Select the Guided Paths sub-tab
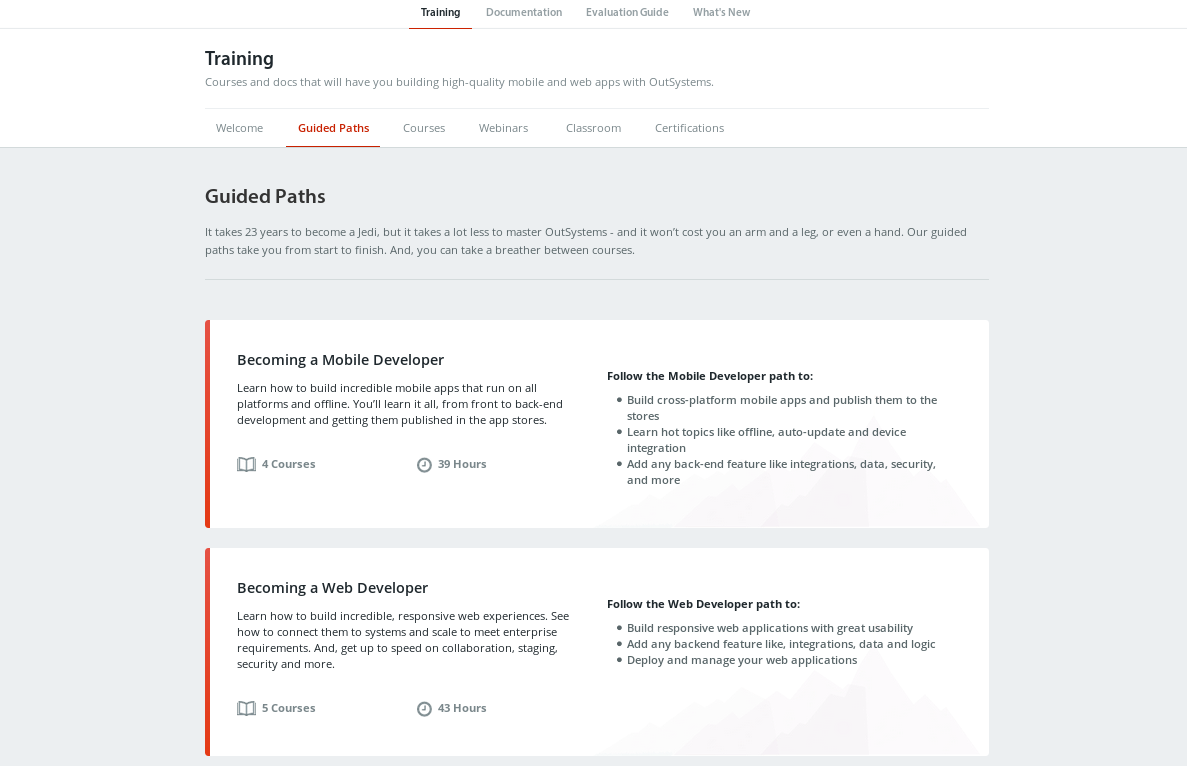This screenshot has width=1187, height=766. [x=333, y=128]
